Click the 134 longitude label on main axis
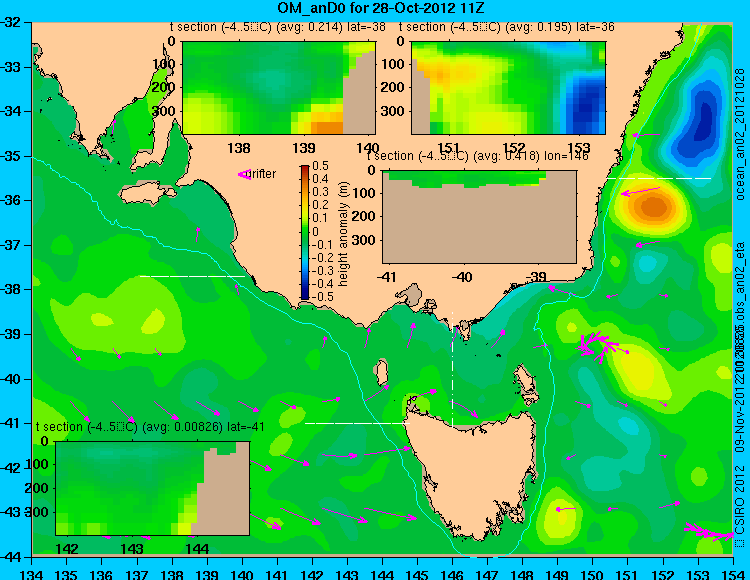 (32, 573)
